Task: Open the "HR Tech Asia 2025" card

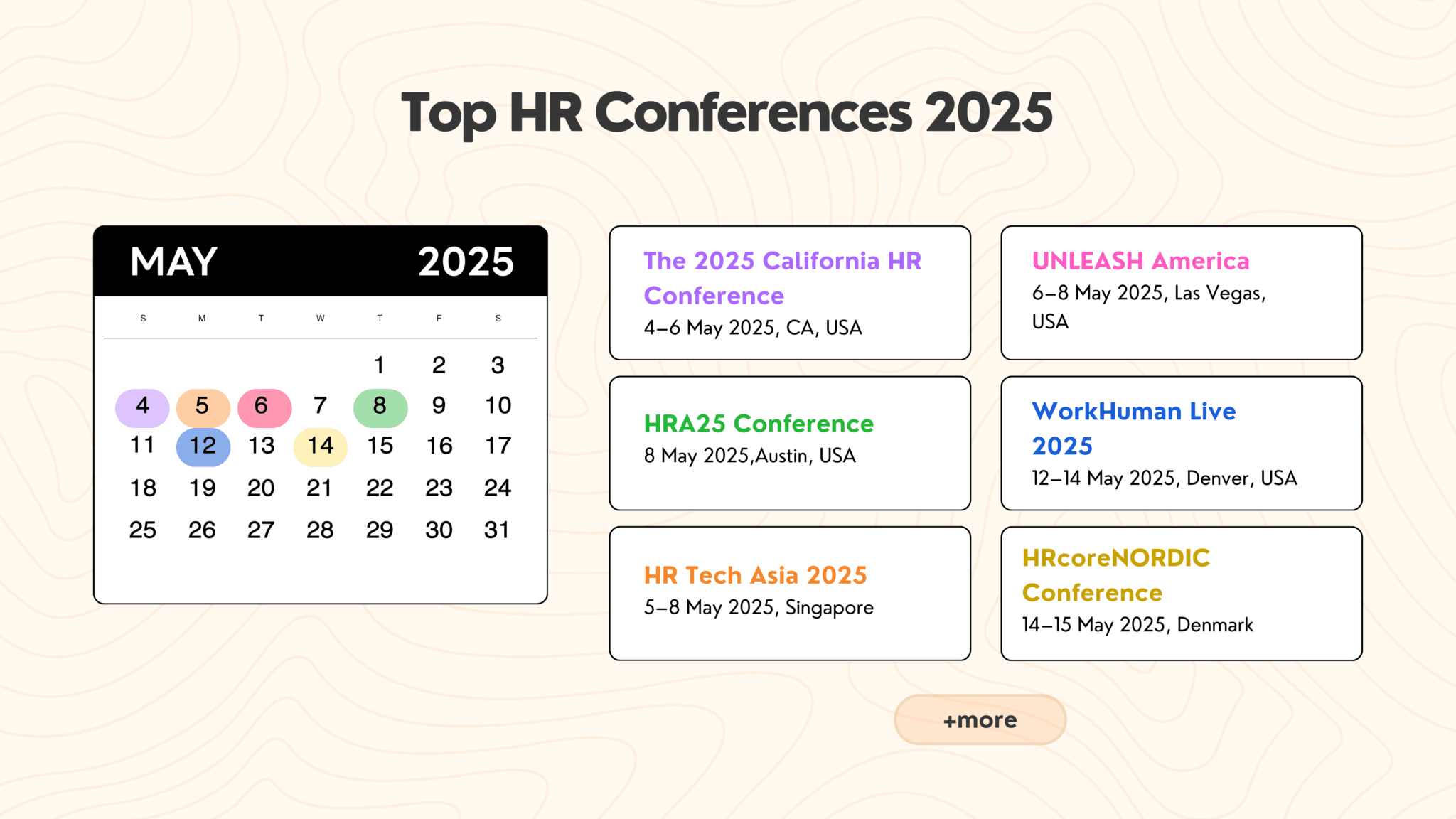Action: [x=789, y=591]
